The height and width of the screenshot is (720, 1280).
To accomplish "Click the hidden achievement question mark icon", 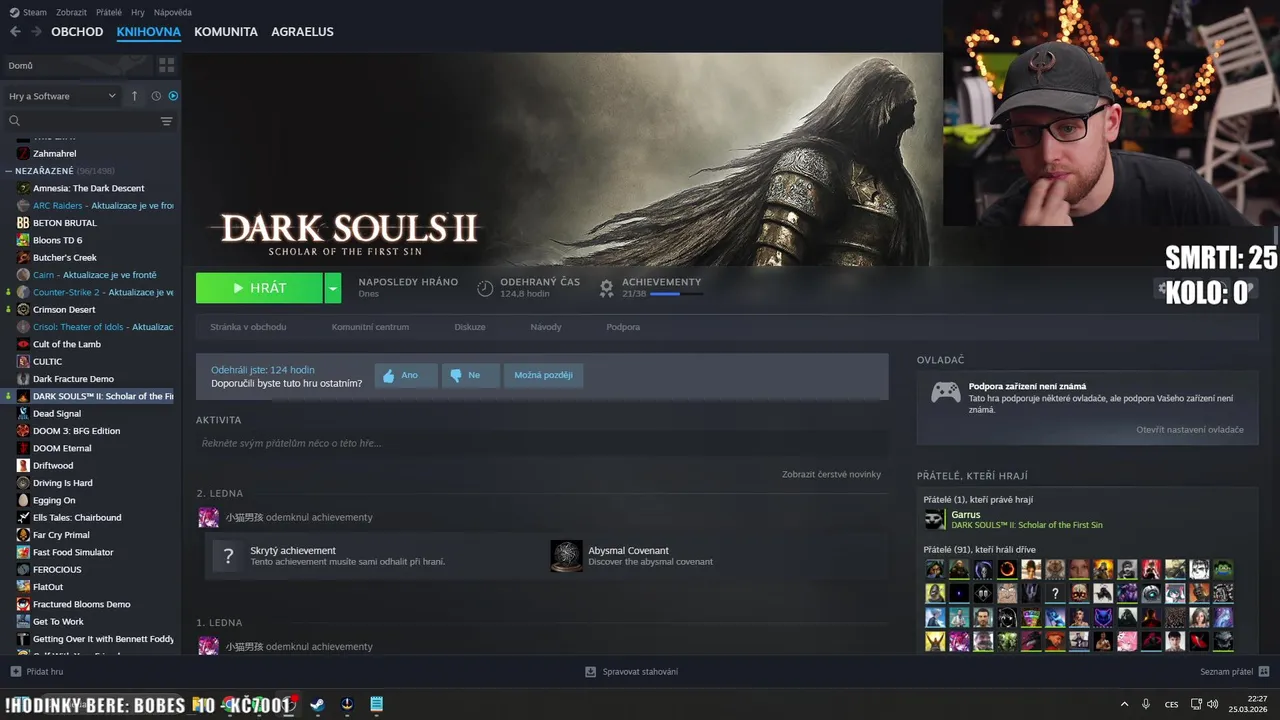I will coord(228,556).
